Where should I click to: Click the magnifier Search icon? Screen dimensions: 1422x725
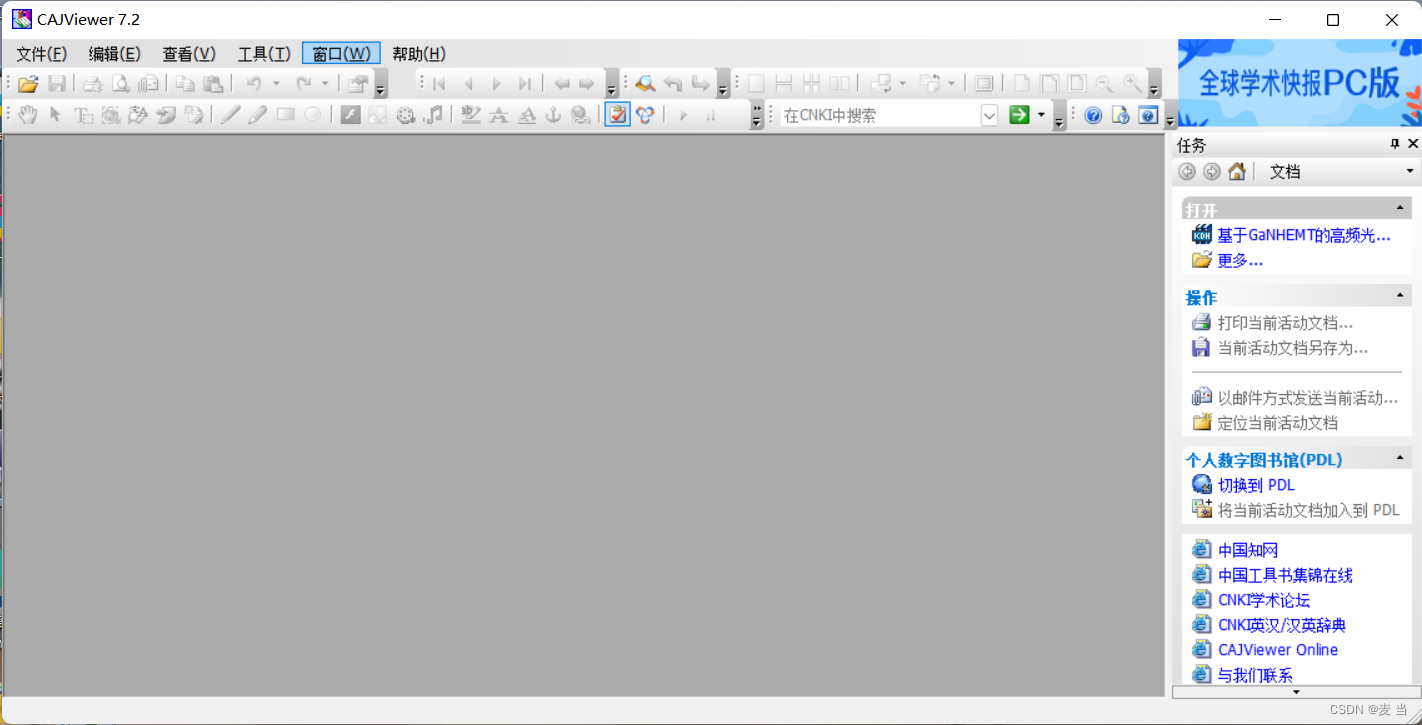[x=645, y=84]
